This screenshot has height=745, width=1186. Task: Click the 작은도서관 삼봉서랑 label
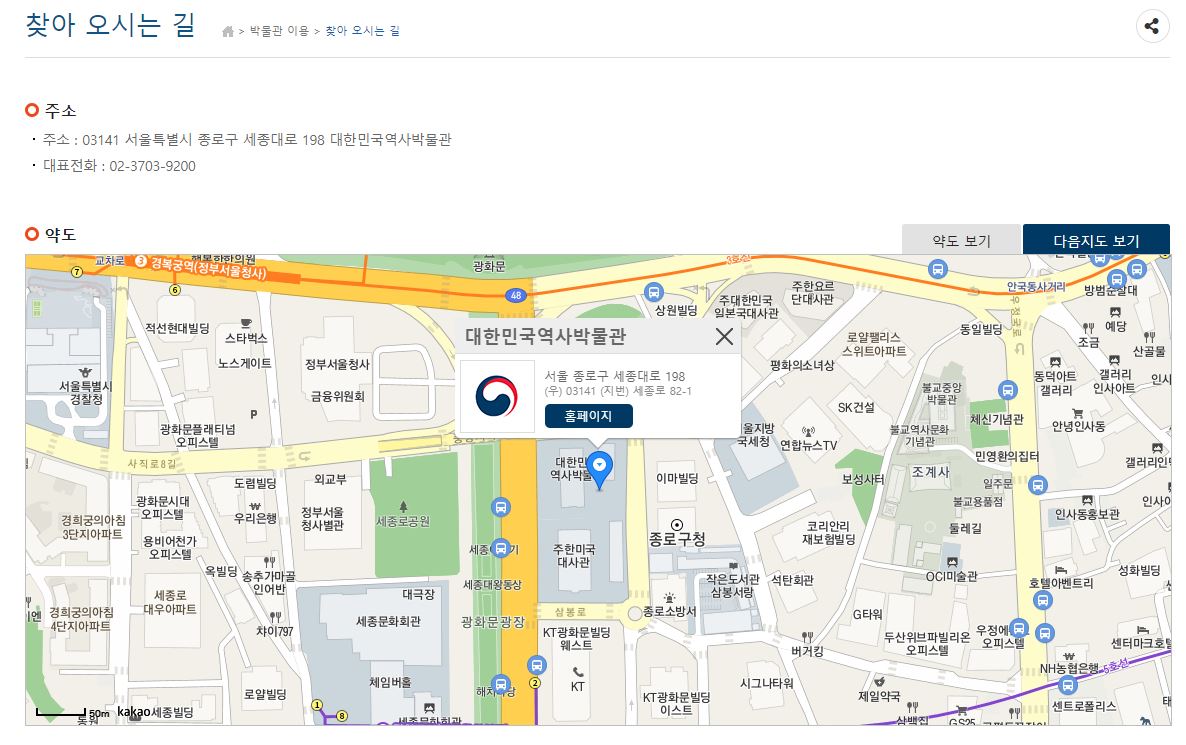point(732,585)
